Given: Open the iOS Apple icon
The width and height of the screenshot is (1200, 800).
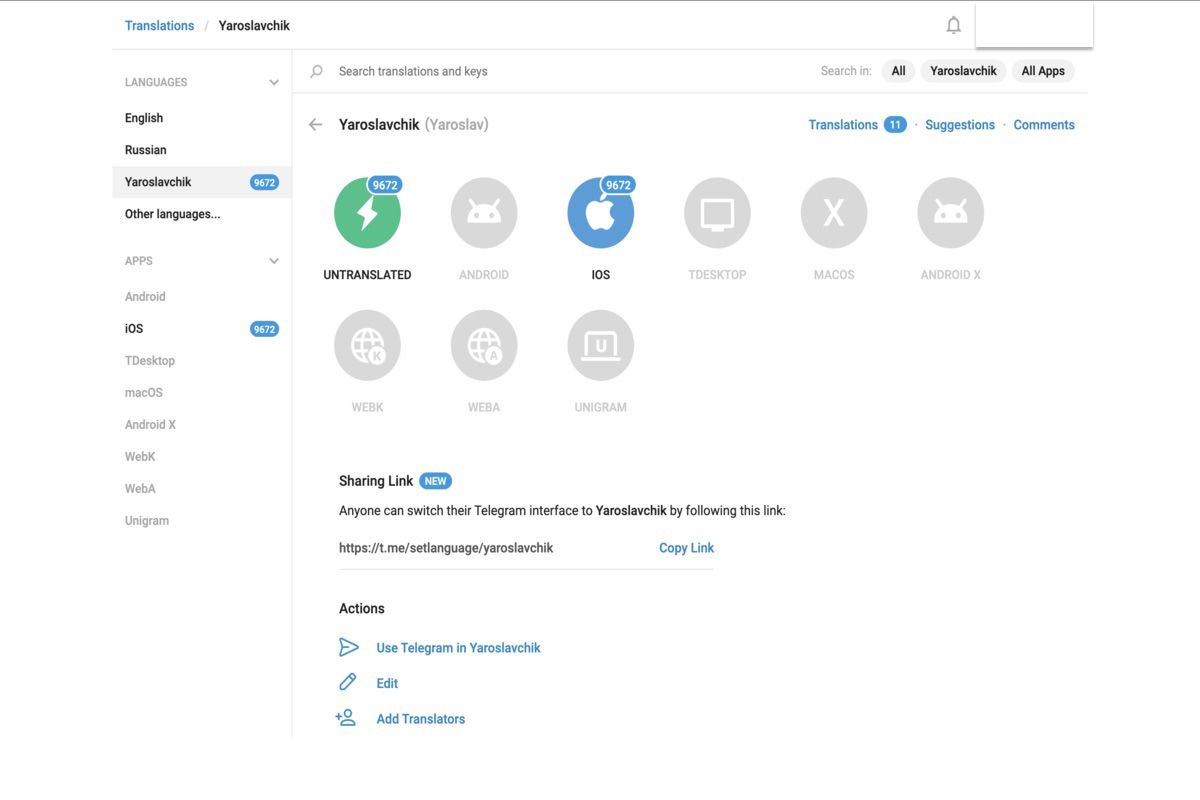Looking at the screenshot, I should [600, 213].
